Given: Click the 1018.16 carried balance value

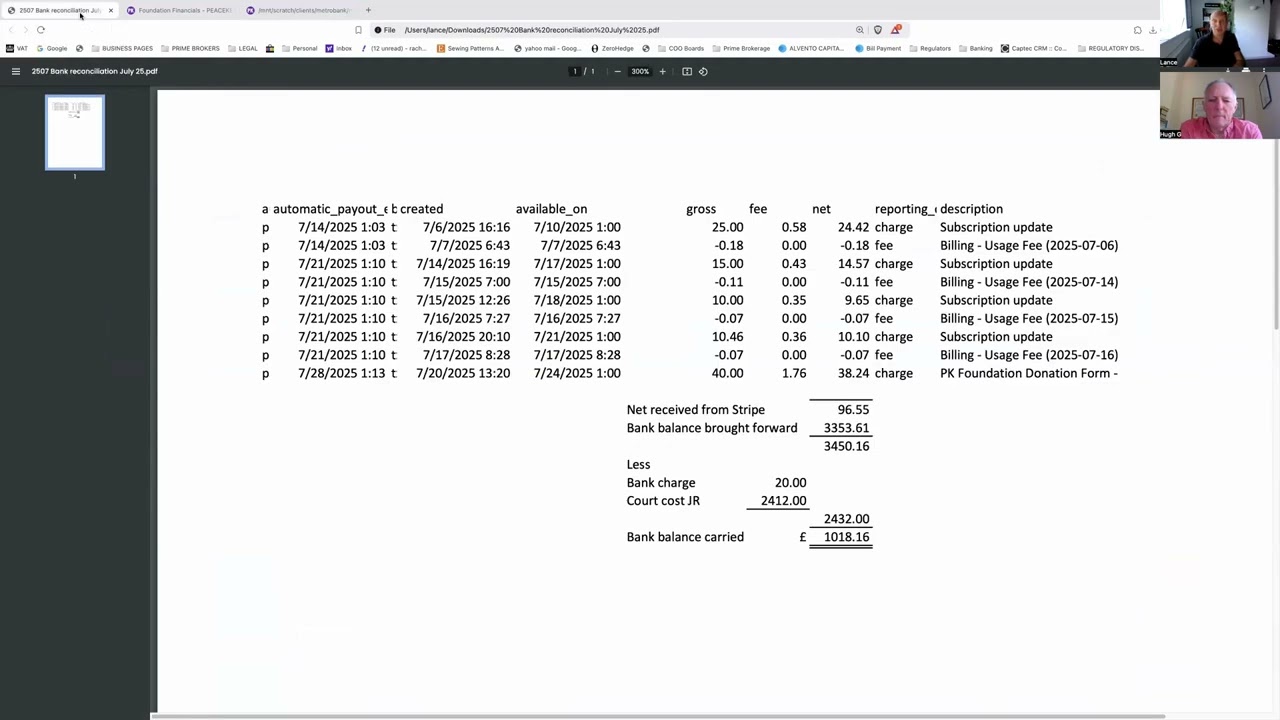Looking at the screenshot, I should [846, 537].
